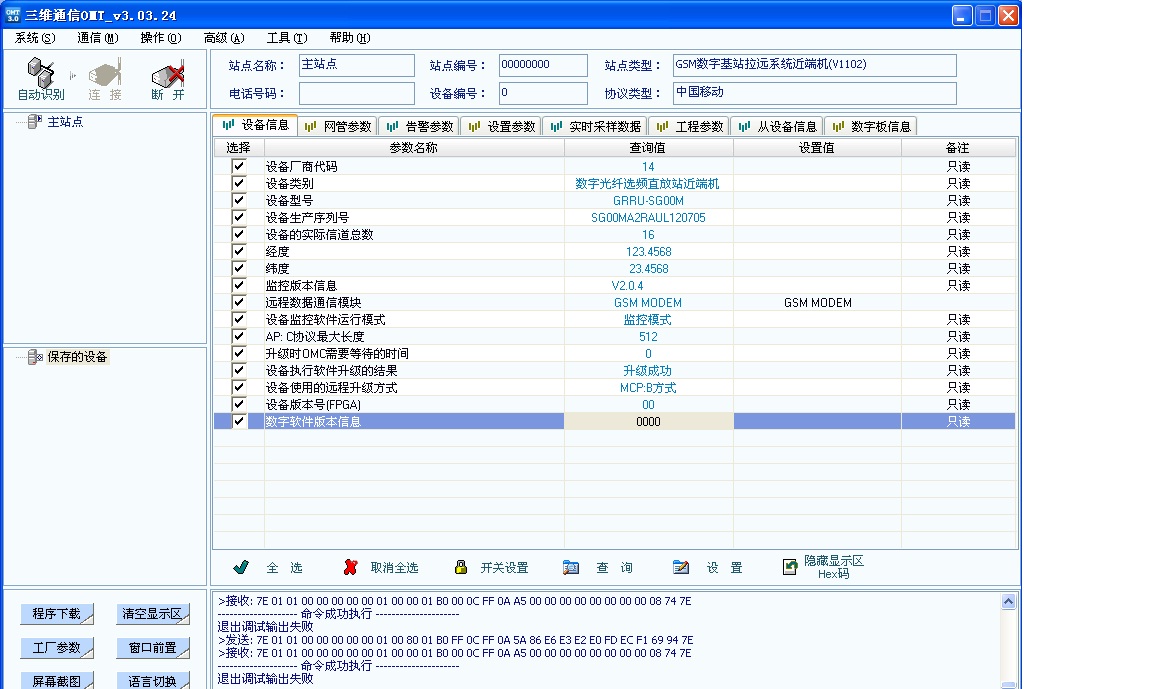This screenshot has height=689, width=1165.
Task: Uncheck 设备厂商代码 checkbox
Action: pos(238,166)
